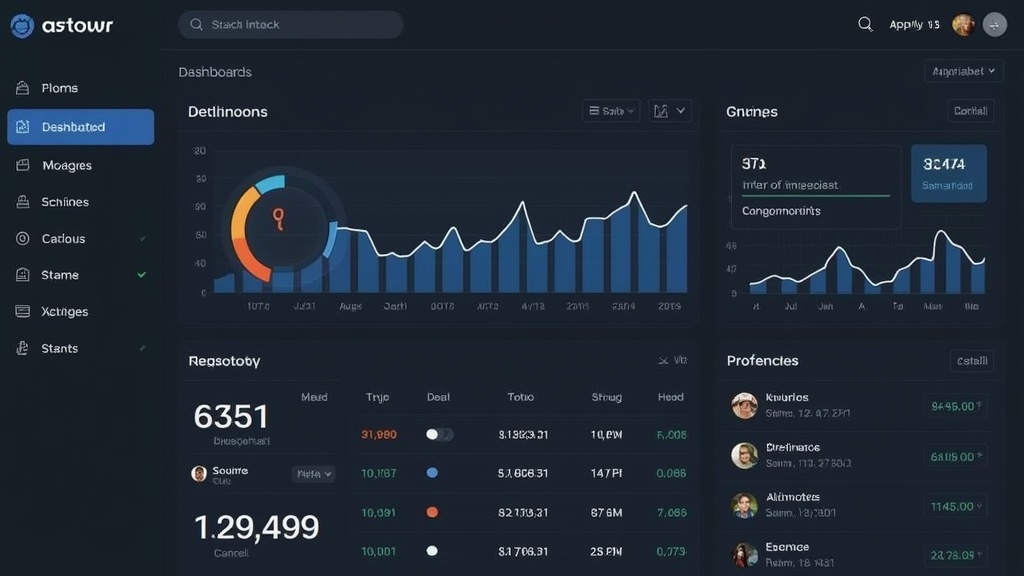Open the user avatar photo in header
Image resolution: width=1024 pixels, height=576 pixels.
click(x=963, y=25)
